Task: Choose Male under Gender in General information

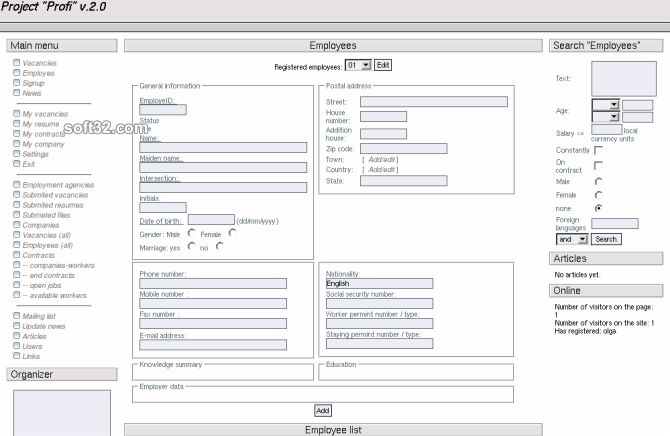Action: (x=191, y=233)
